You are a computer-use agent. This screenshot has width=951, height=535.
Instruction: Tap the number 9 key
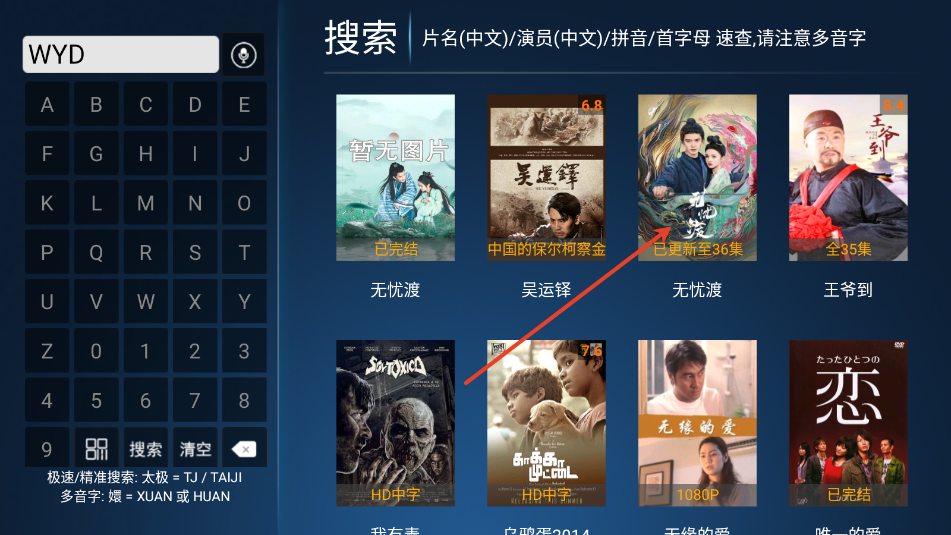47,449
